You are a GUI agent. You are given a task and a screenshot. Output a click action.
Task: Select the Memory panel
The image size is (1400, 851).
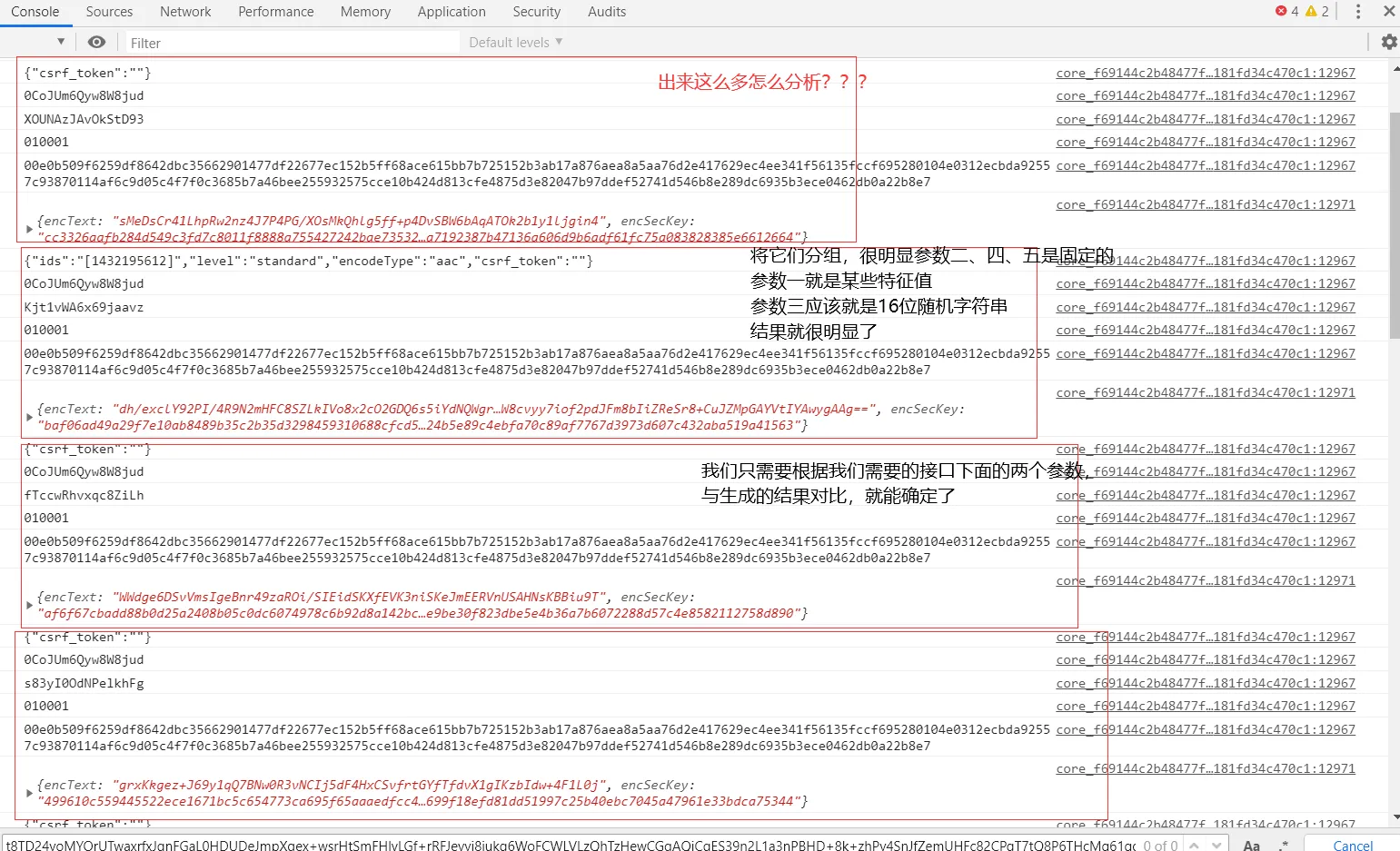pyautogui.click(x=365, y=11)
